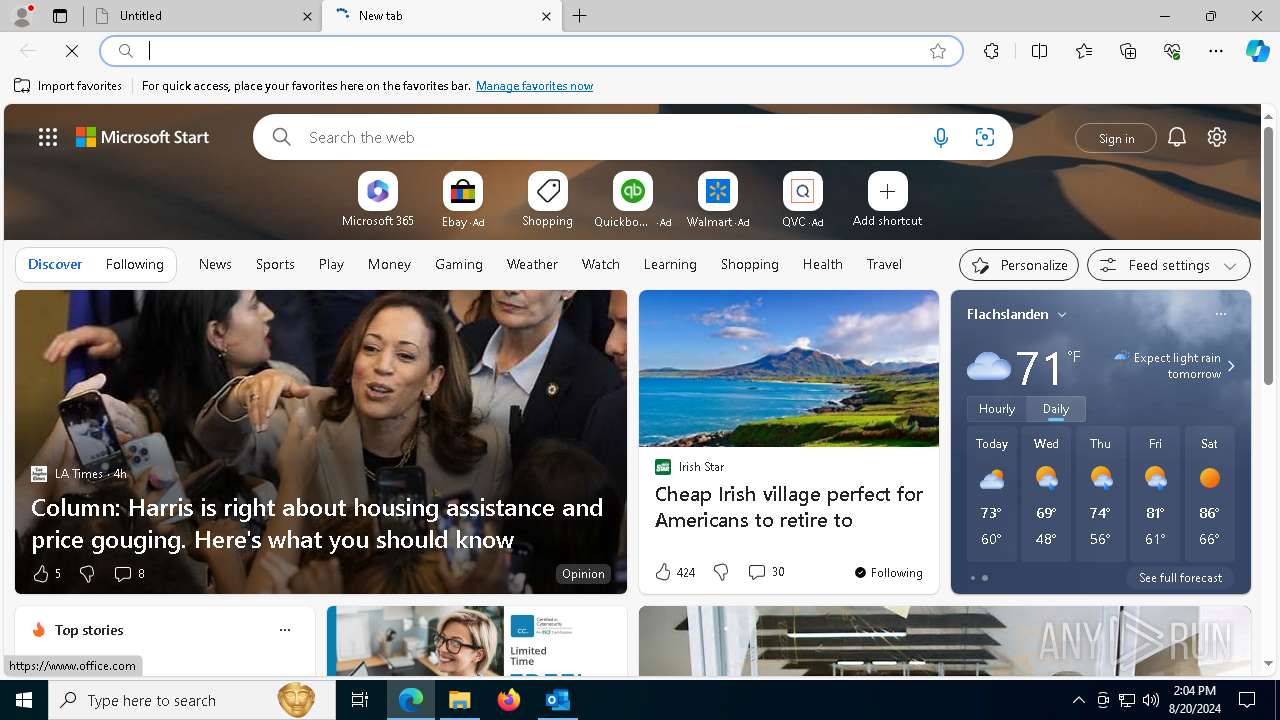The width and height of the screenshot is (1280, 720).
Task: Switch weather view to Hourly
Action: [997, 409]
